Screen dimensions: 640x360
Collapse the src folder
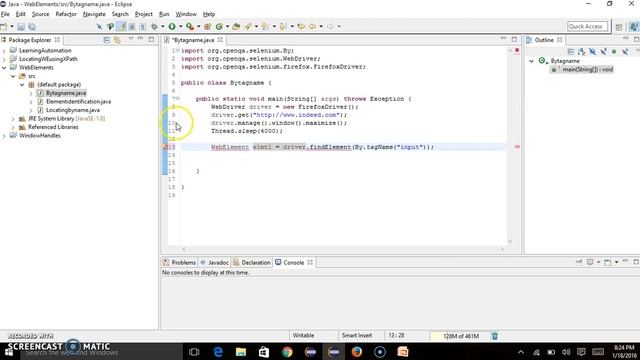pyautogui.click(x=13, y=76)
